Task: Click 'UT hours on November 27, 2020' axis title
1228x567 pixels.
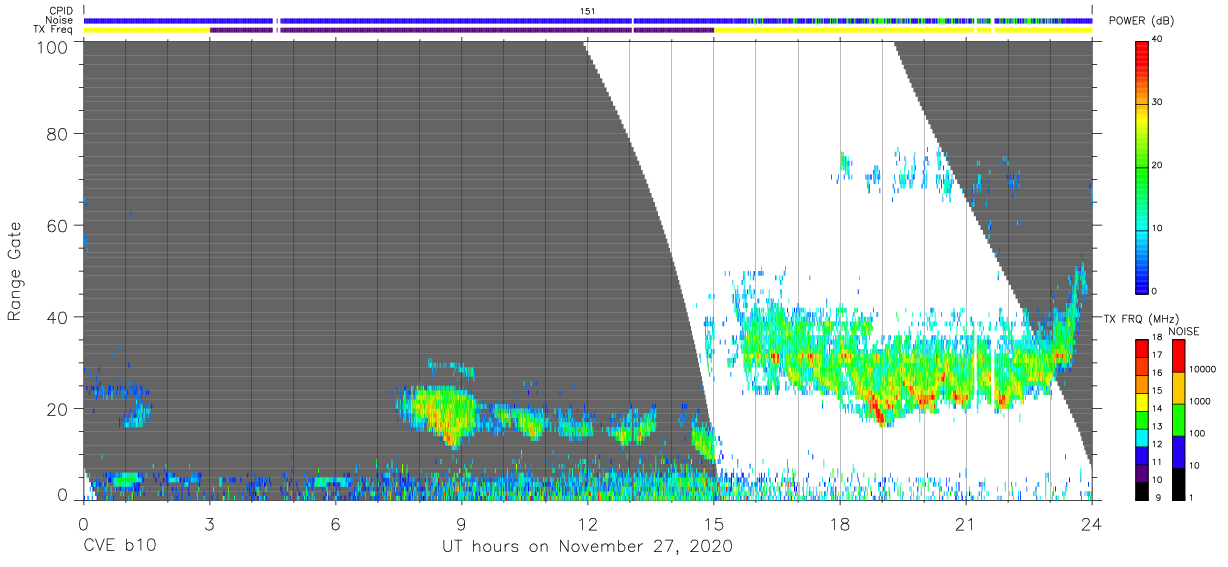Action: pyautogui.click(x=588, y=547)
